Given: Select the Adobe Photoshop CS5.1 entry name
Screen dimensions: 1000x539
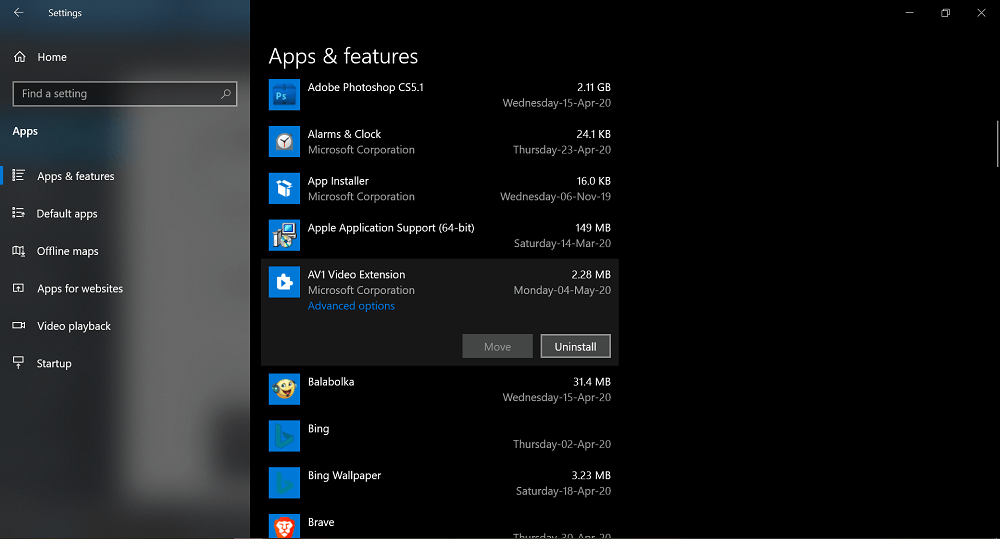Looking at the screenshot, I should click(365, 87).
